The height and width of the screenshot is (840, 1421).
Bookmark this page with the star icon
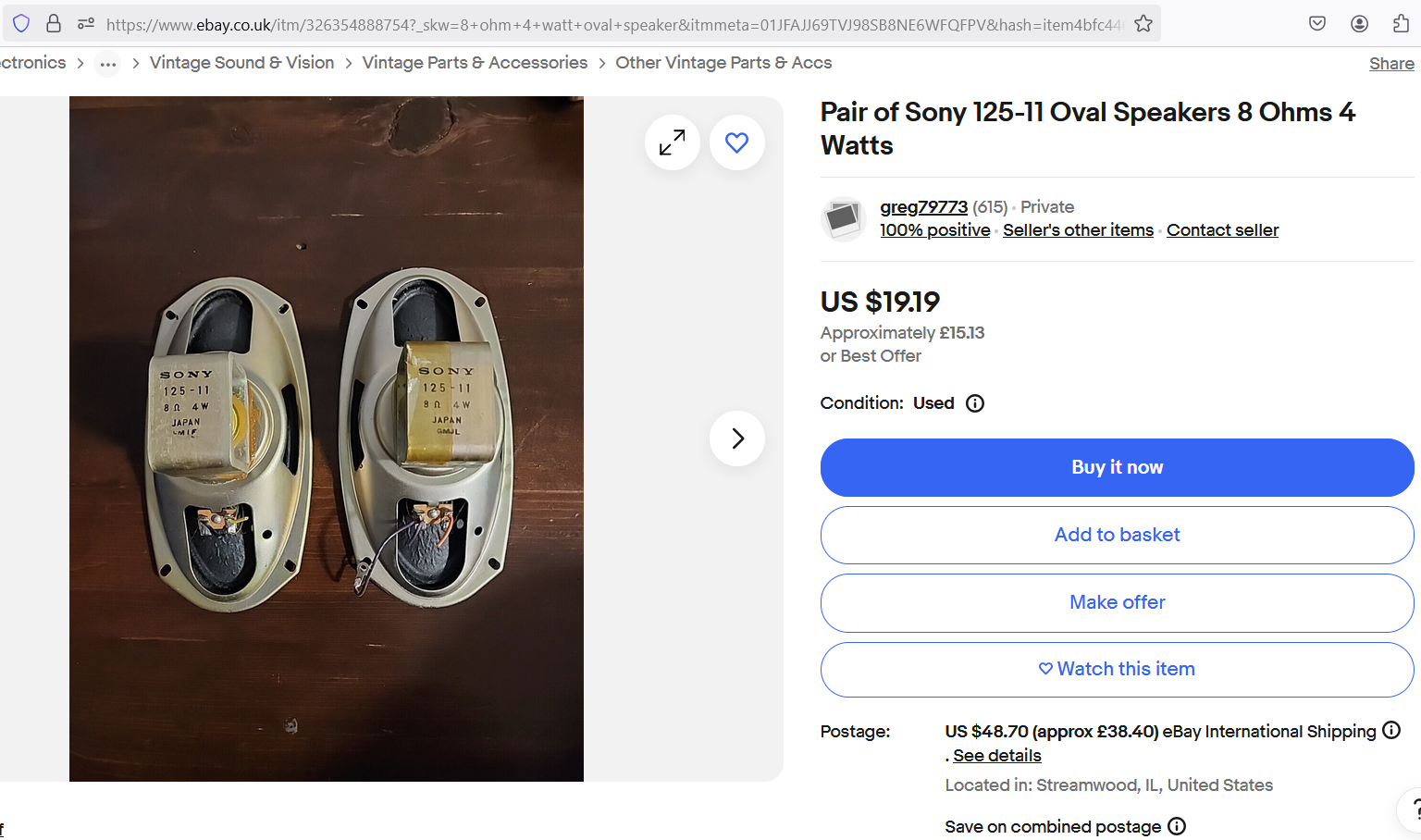[1143, 24]
